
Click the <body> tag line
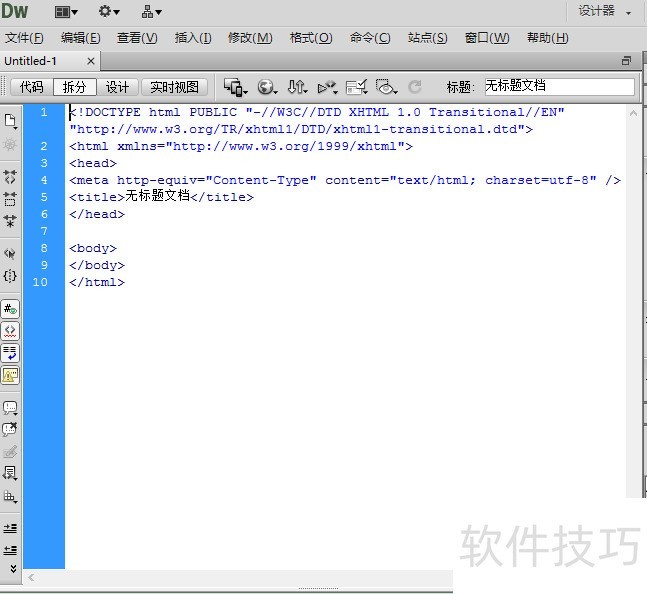pyautogui.click(x=93, y=248)
